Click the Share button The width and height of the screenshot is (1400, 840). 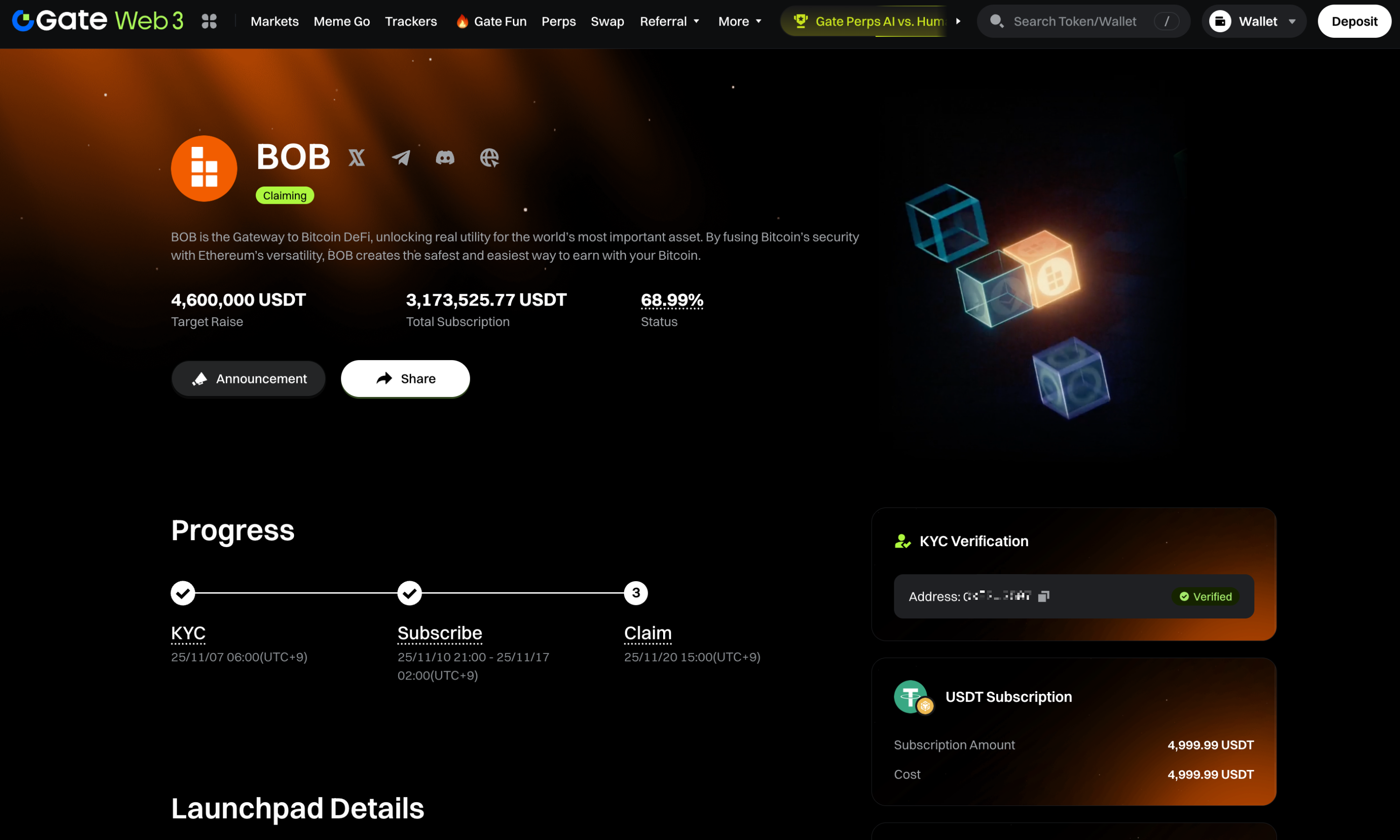tap(406, 379)
